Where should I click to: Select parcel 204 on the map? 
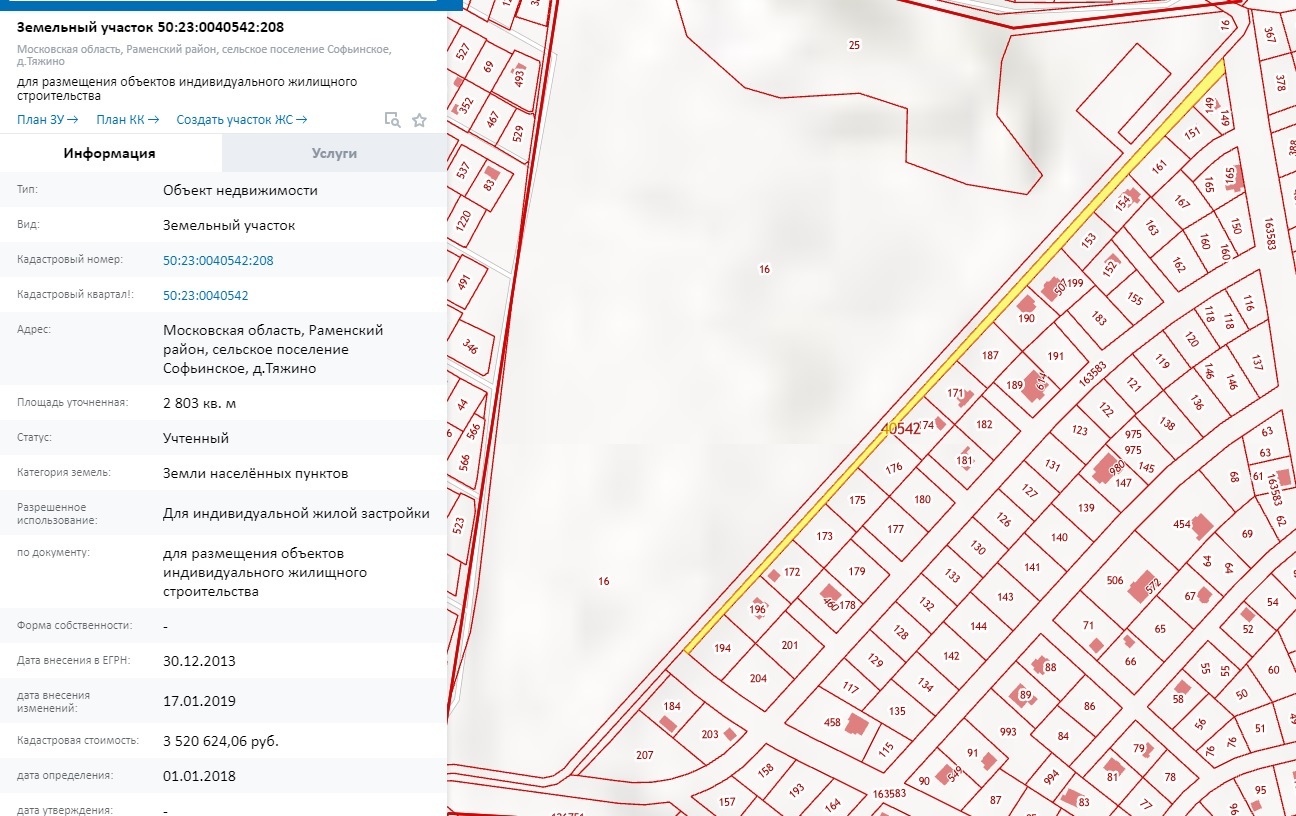[758, 678]
